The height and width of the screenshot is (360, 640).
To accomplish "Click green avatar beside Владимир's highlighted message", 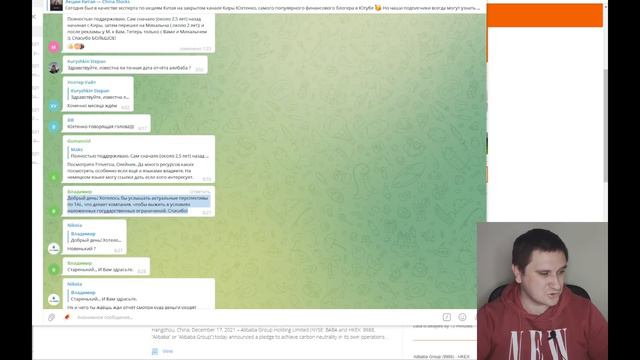I will (54, 211).
